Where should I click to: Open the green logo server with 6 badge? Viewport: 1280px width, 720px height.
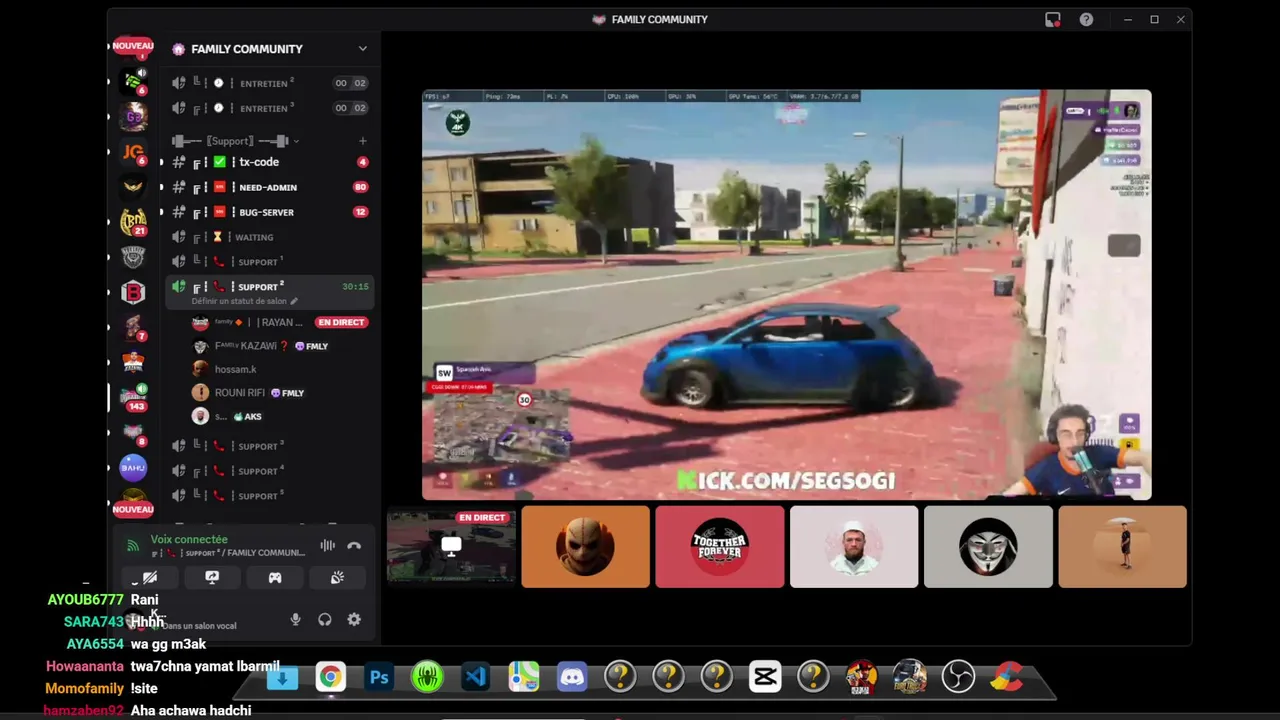click(133, 80)
